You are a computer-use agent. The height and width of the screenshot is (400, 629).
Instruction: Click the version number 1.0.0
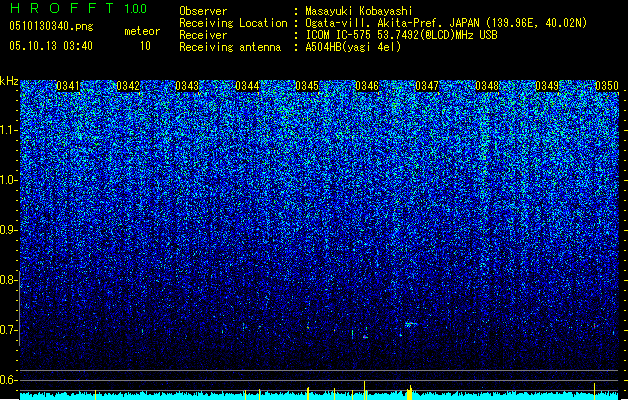(136, 9)
